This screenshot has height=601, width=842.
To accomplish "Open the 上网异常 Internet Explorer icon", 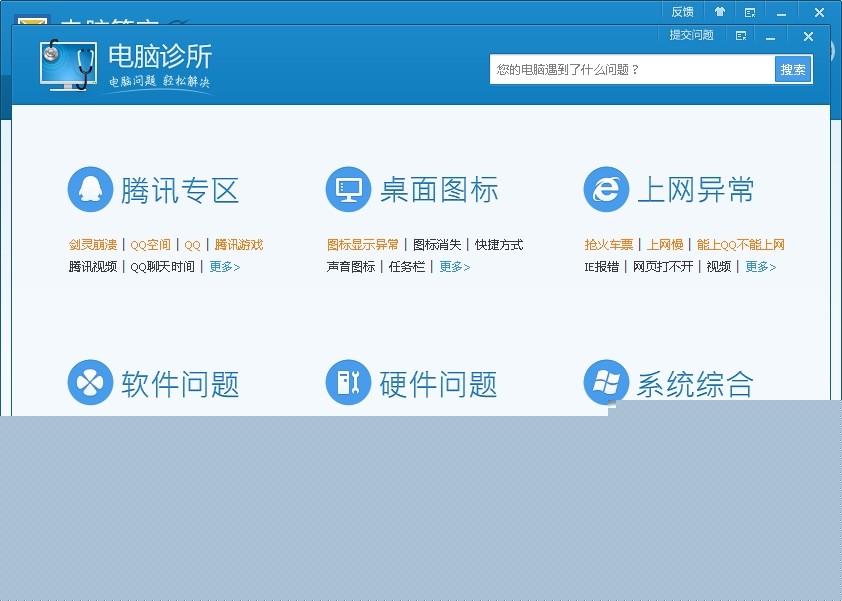I will (x=606, y=189).
